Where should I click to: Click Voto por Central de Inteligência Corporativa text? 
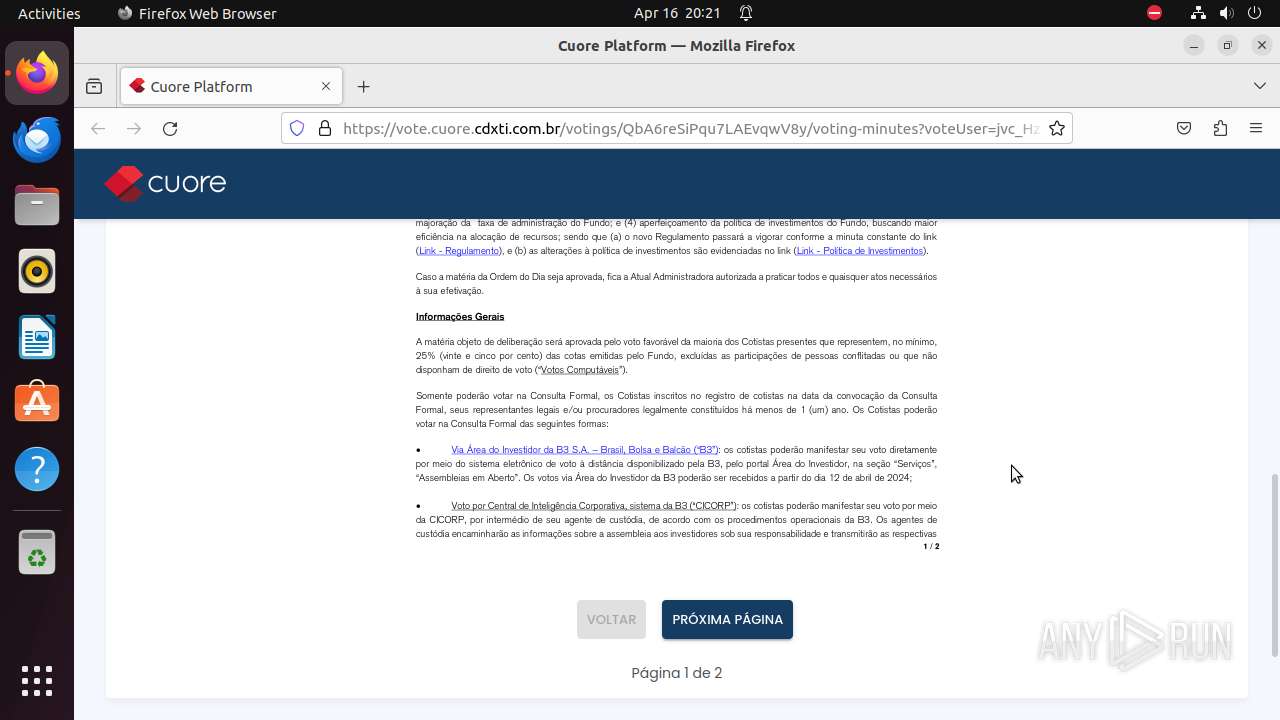[x=594, y=506]
